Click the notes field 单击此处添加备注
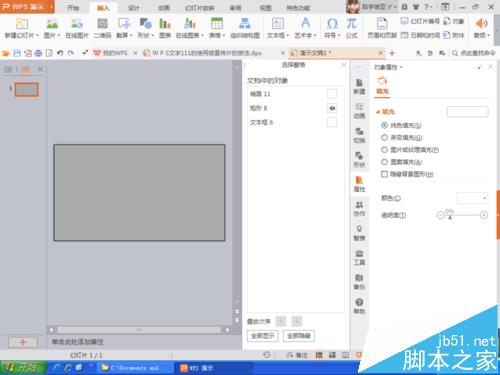 (x=78, y=342)
